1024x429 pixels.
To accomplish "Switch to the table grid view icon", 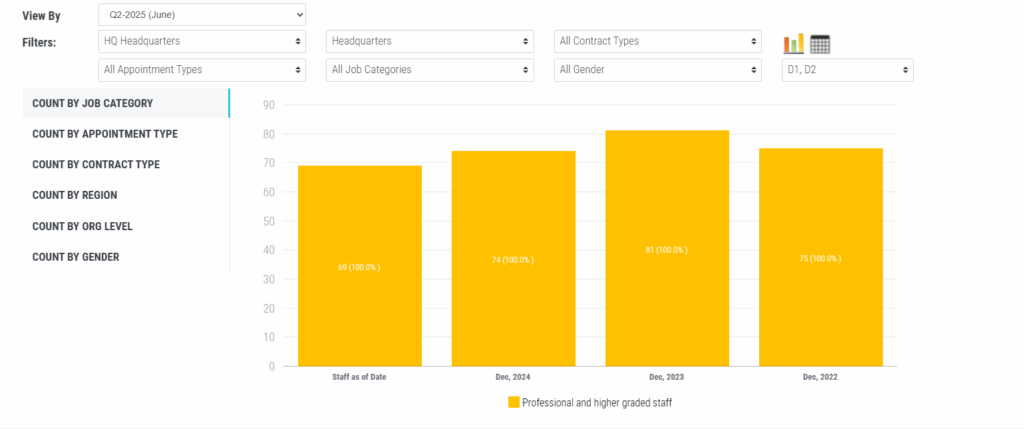I will pos(820,44).
